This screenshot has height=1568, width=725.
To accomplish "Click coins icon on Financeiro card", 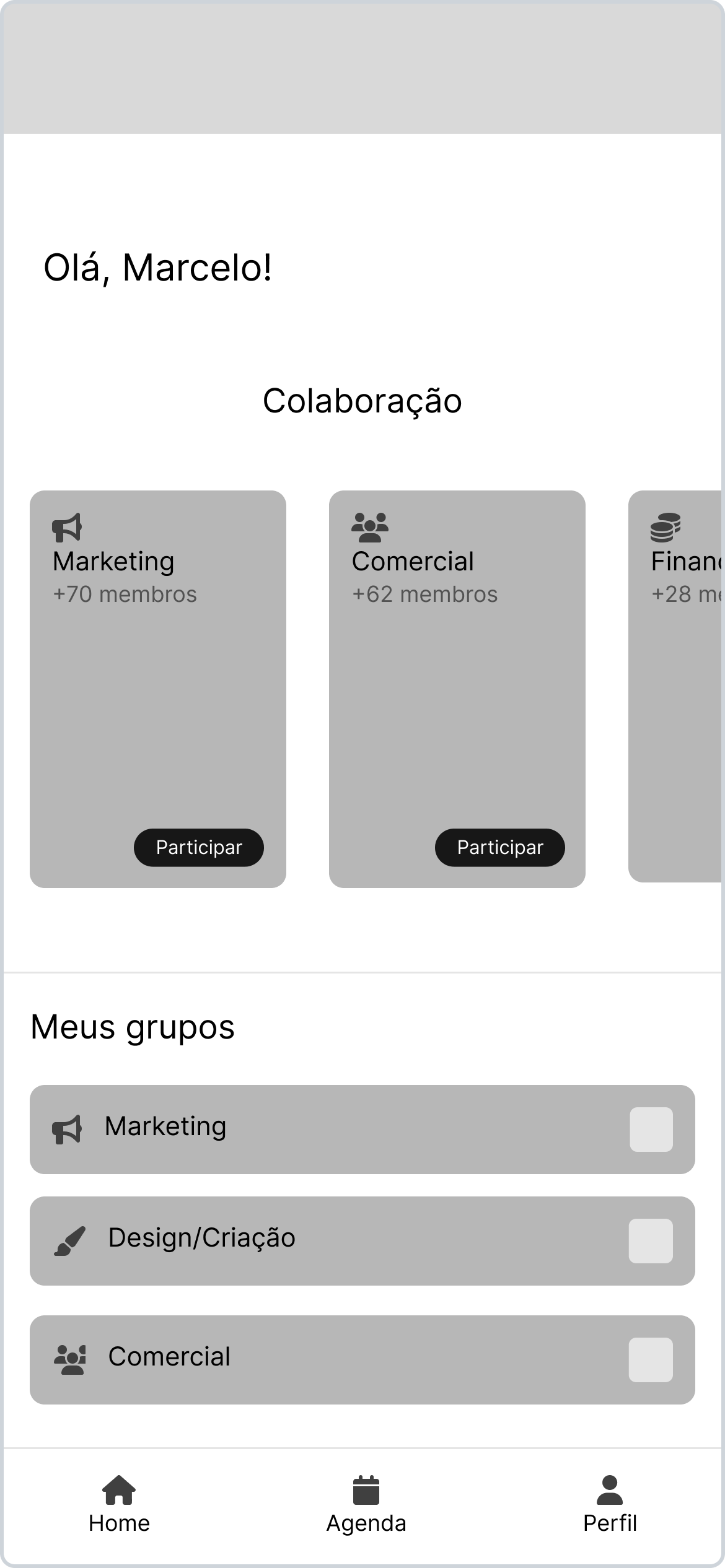I will click(666, 528).
